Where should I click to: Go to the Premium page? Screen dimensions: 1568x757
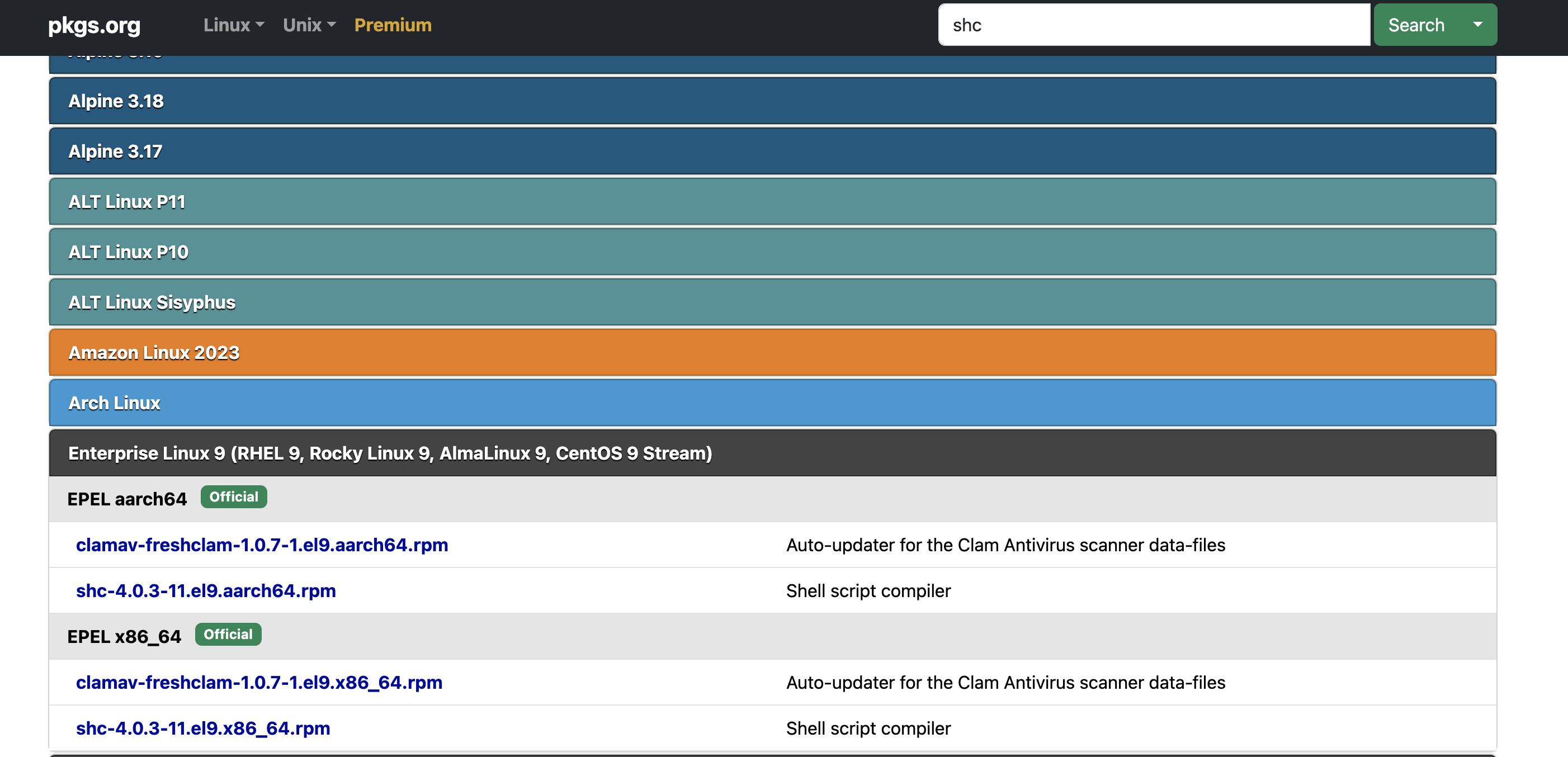(393, 25)
